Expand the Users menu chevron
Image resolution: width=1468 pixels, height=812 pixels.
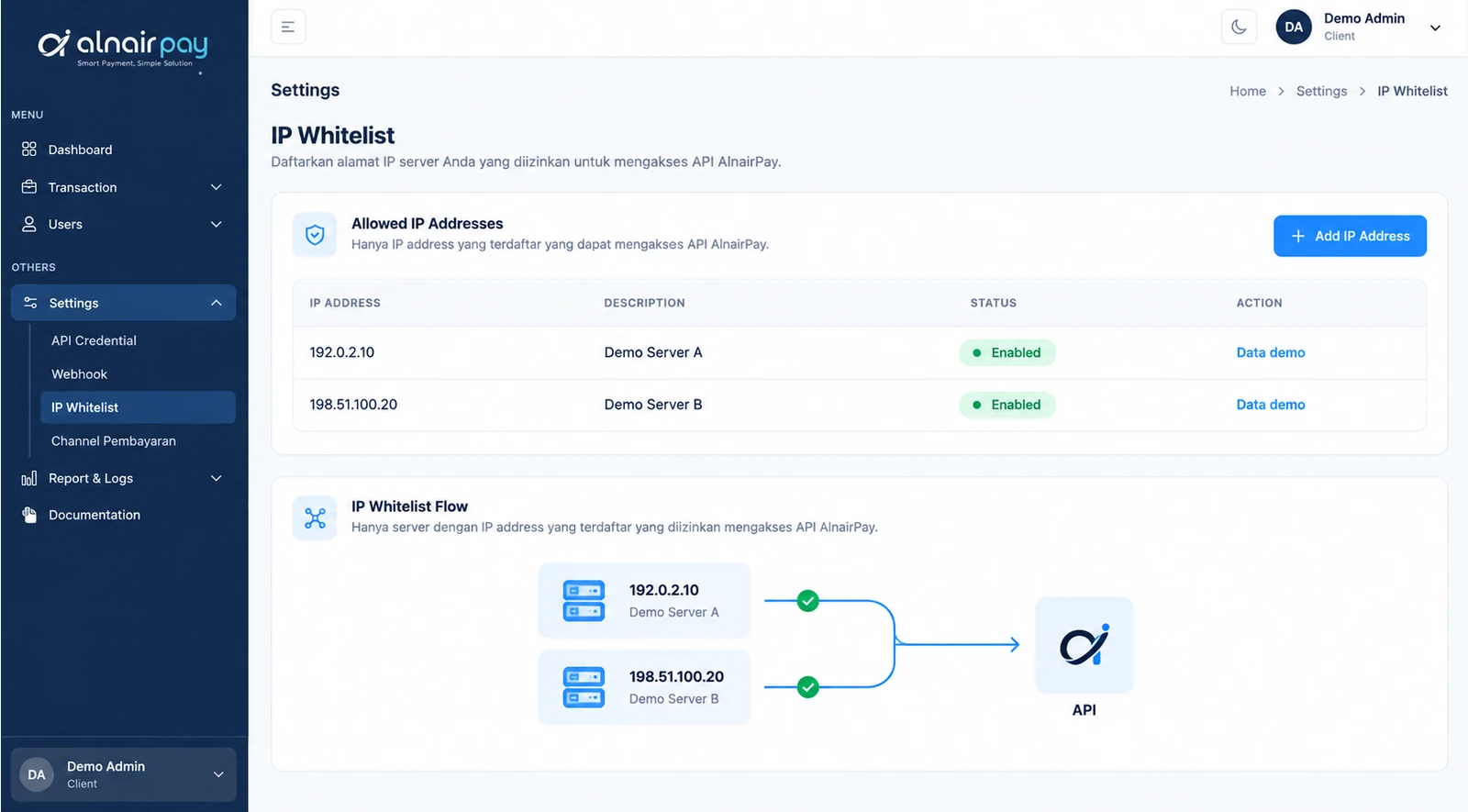tap(217, 224)
